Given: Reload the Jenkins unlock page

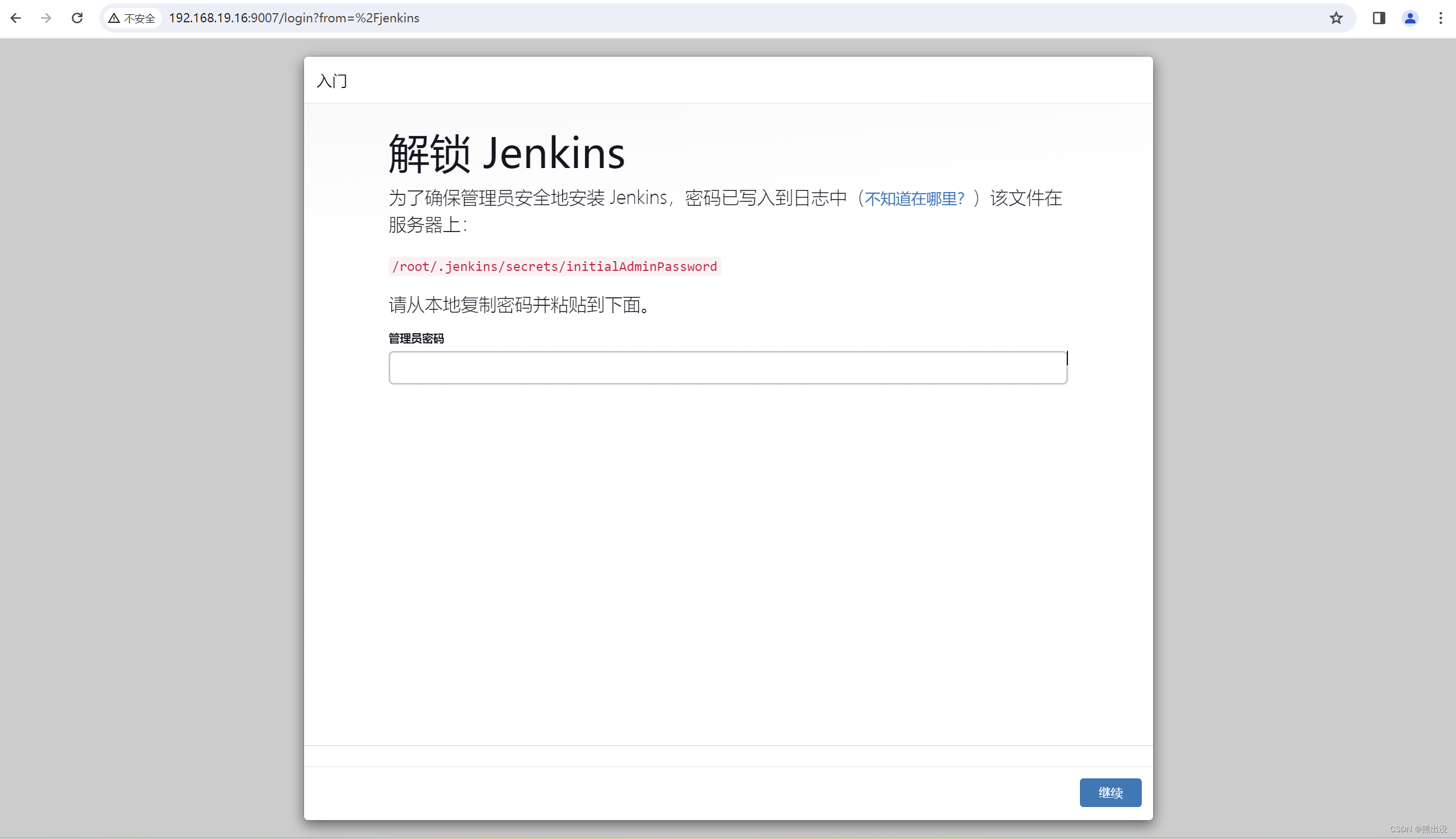Looking at the screenshot, I should point(77,18).
